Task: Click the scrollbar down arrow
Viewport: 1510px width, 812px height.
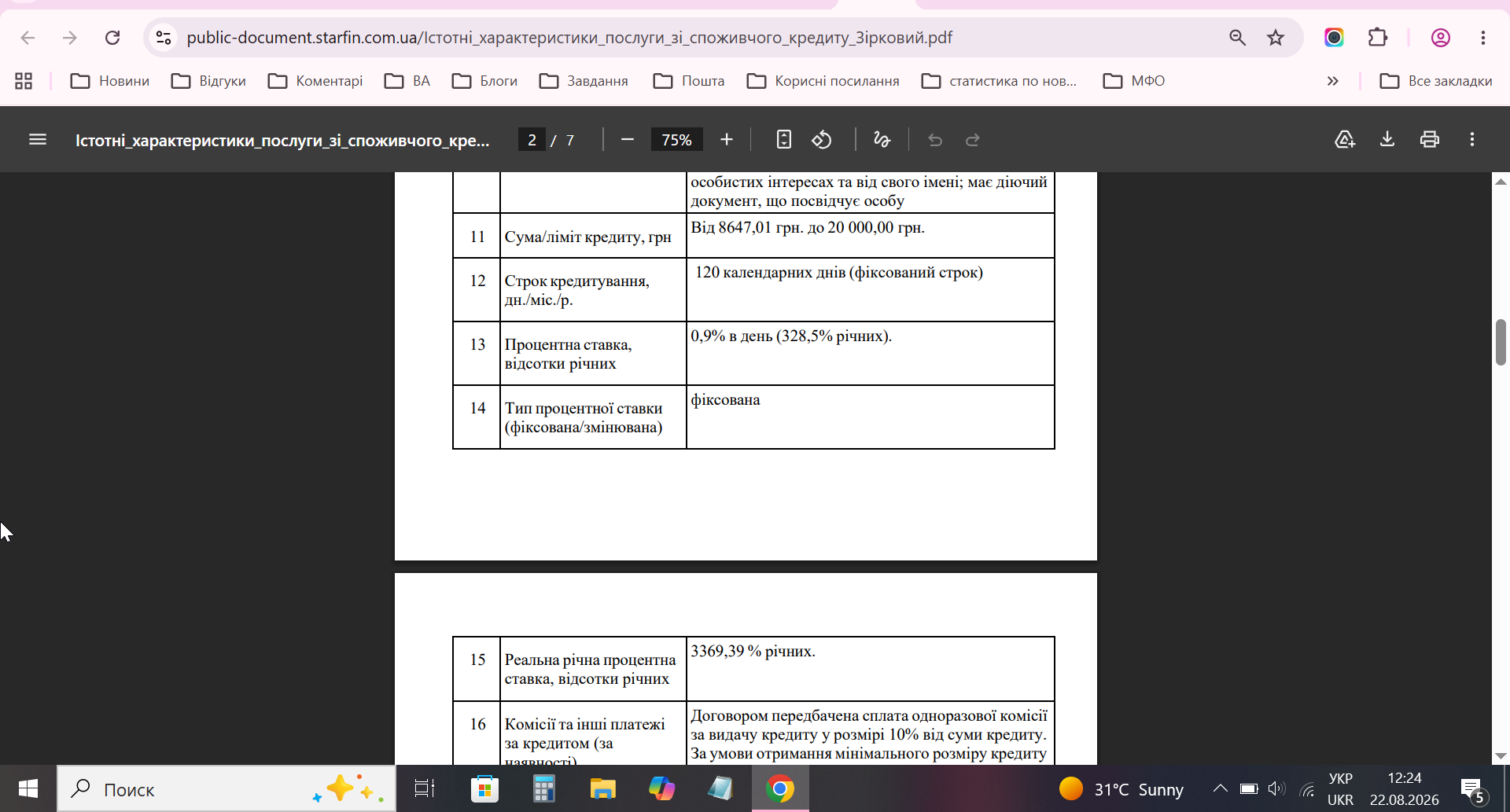Action: tap(1501, 755)
